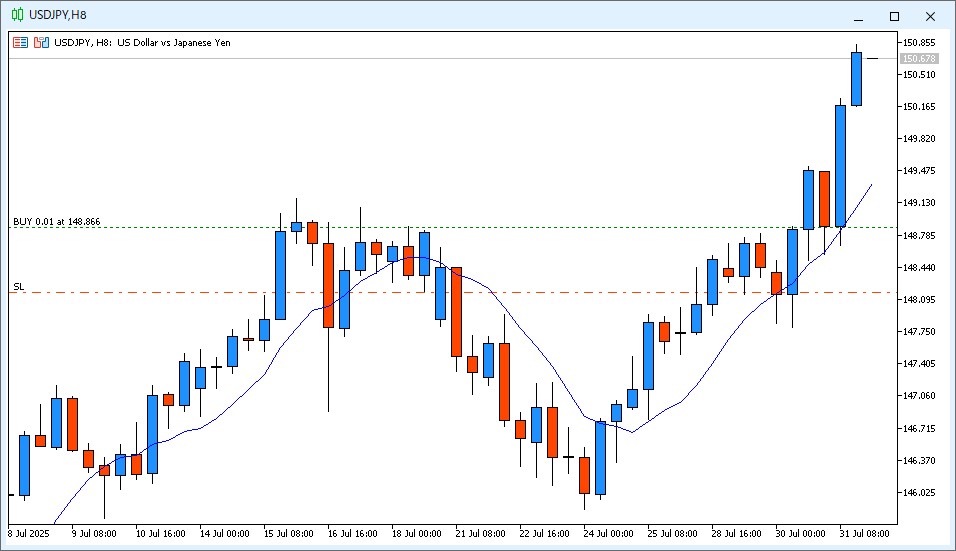
Task: Click price axis label 147.750
Action: [919, 332]
